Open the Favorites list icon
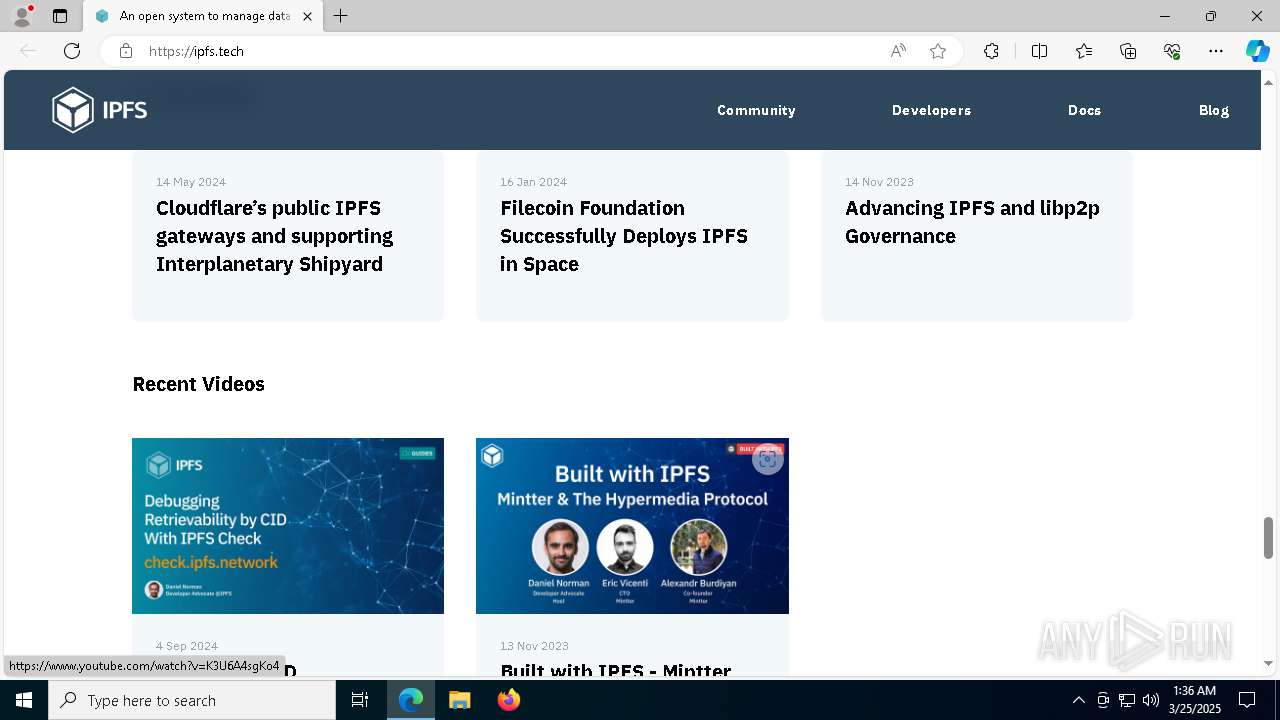Screen dimensions: 1280x720 click(x=1084, y=51)
